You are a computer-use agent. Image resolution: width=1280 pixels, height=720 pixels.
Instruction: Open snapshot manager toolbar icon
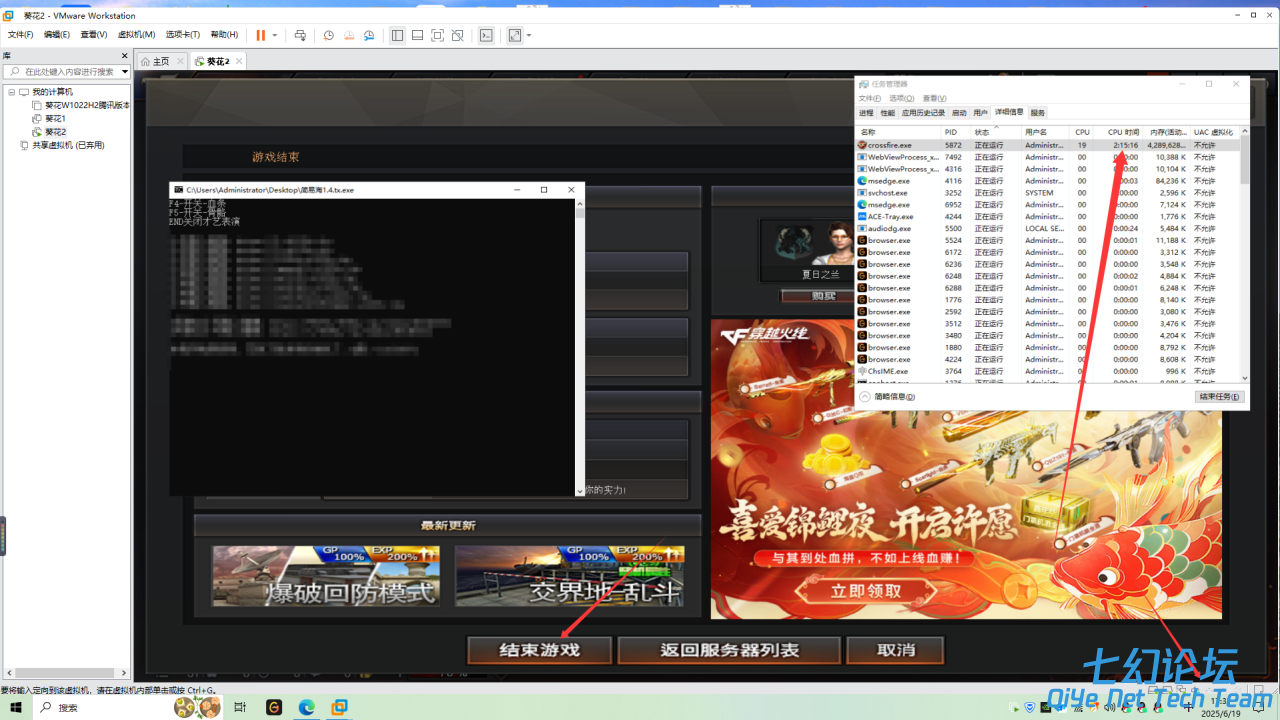click(x=369, y=35)
